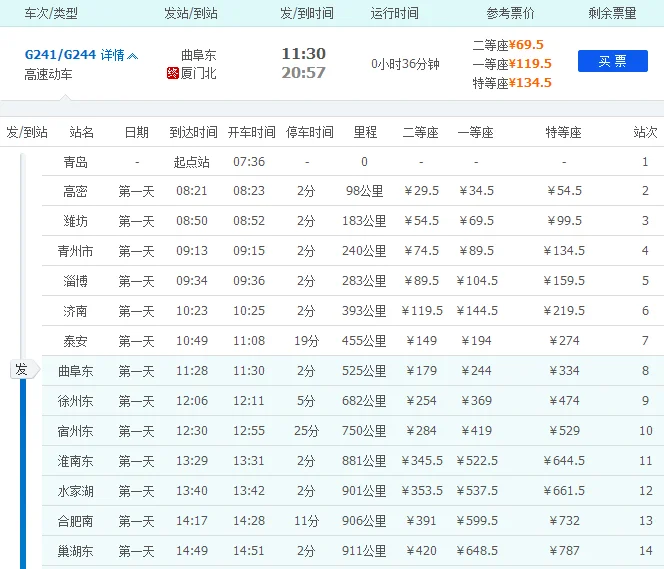Select 曲阜东 row in the stop list

[353, 371]
